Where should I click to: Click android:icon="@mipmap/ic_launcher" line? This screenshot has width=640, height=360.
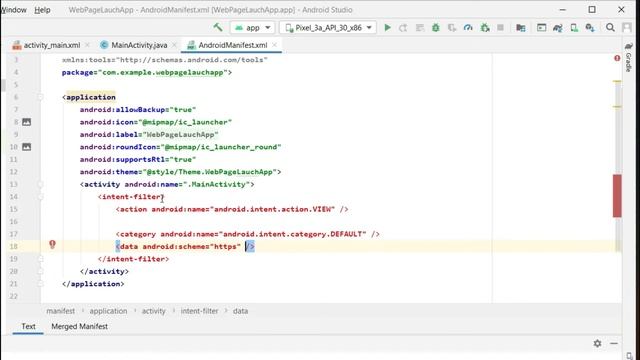coord(156,122)
